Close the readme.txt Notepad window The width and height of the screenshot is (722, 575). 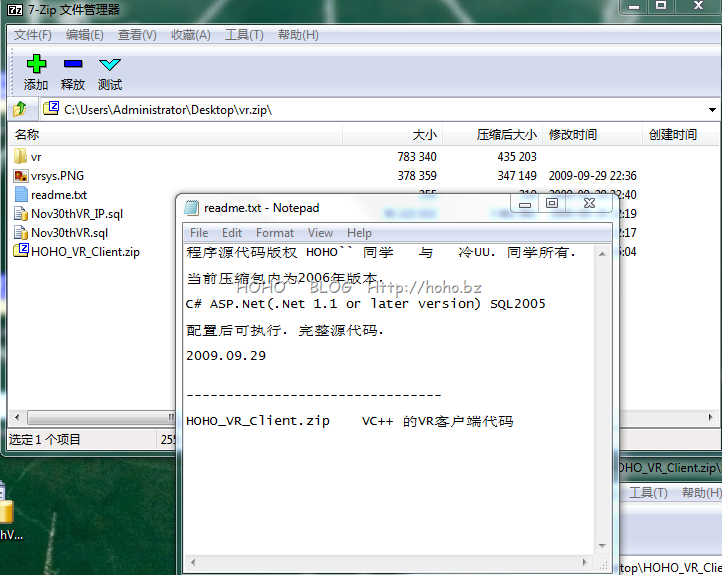[589, 203]
